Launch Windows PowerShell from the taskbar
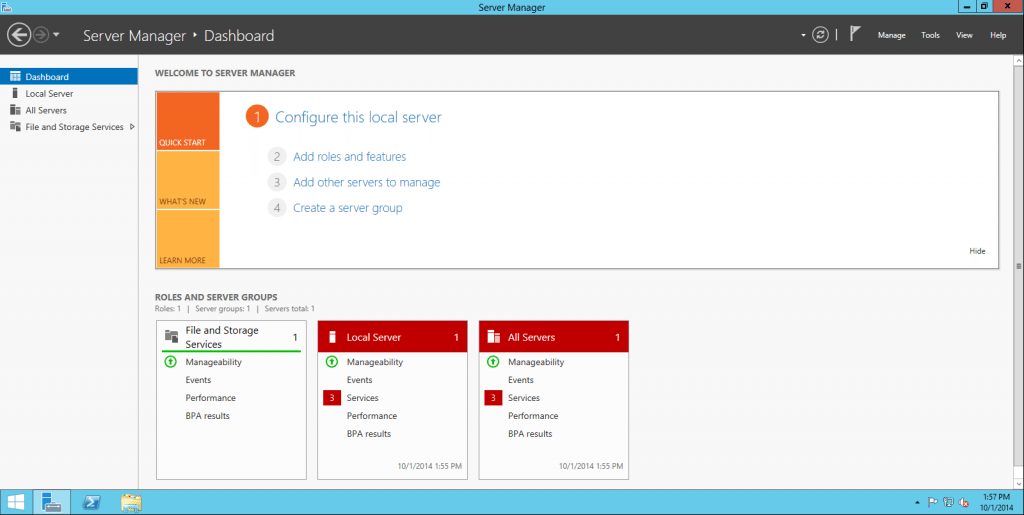 [x=90, y=502]
